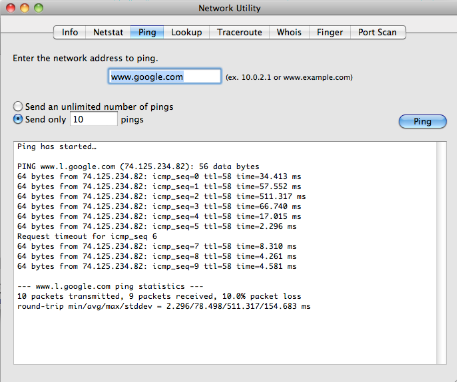Click the icmp_seq=5 time=2.296 ms line
The image size is (457, 382).
pos(157,226)
